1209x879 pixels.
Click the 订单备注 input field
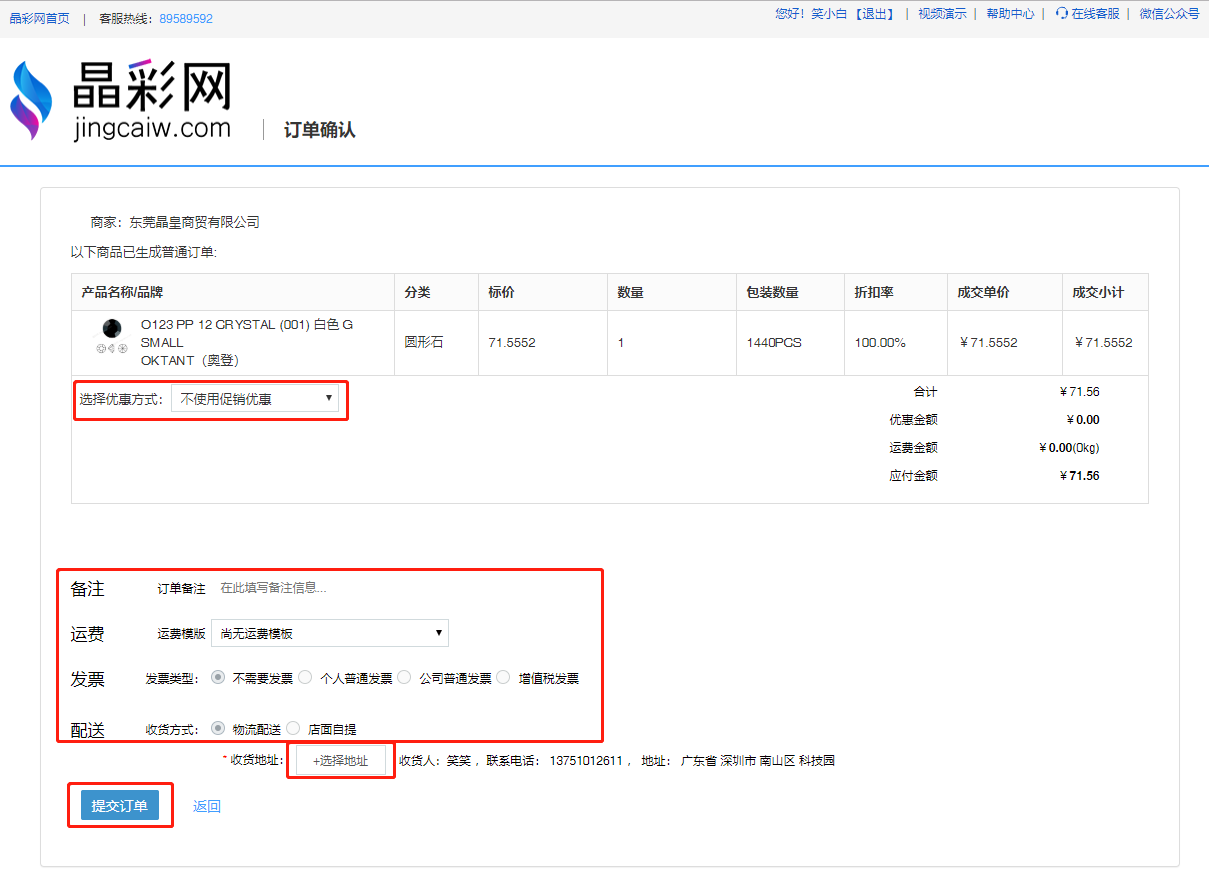[x=400, y=588]
